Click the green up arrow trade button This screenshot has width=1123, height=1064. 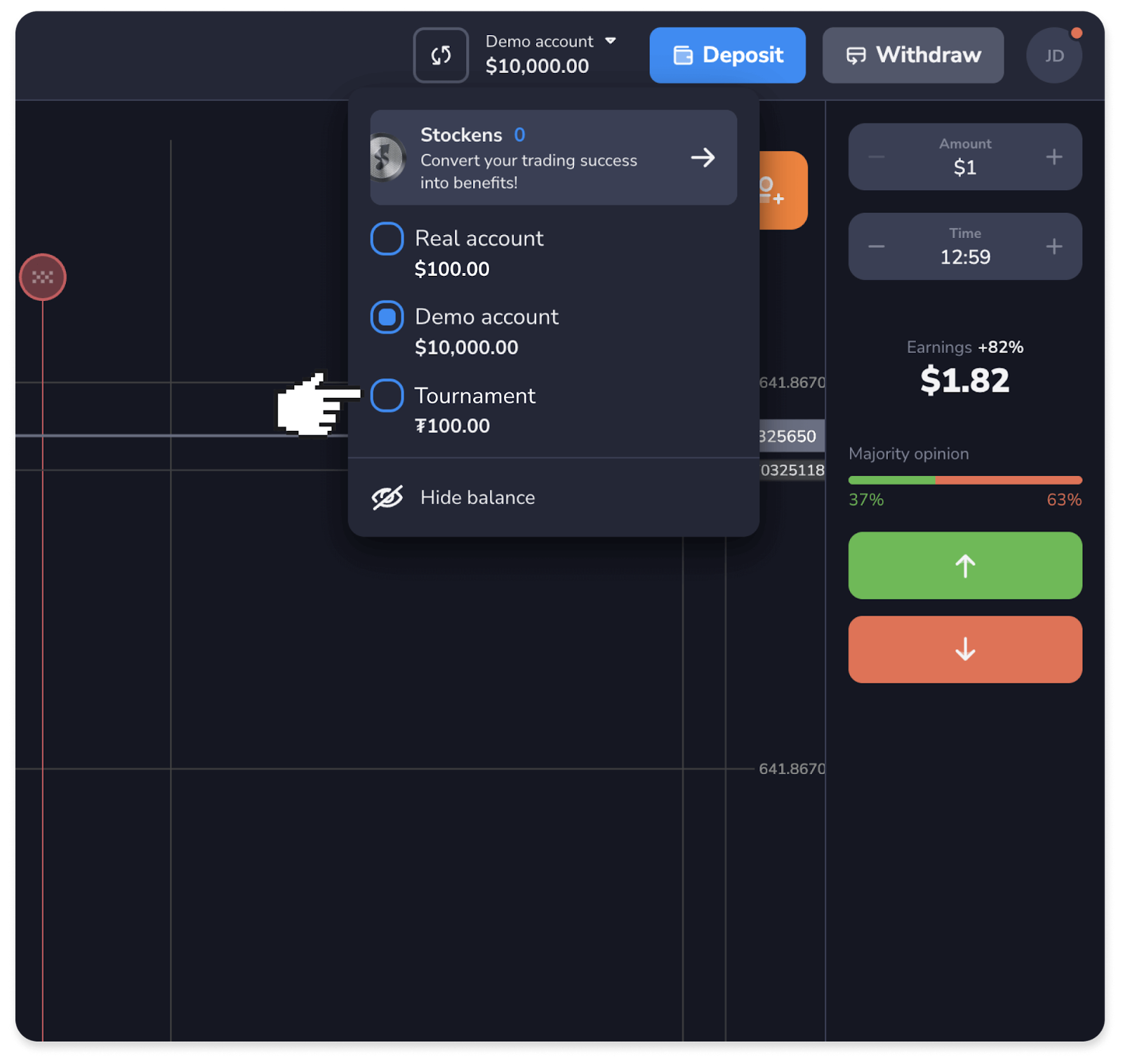pos(964,566)
